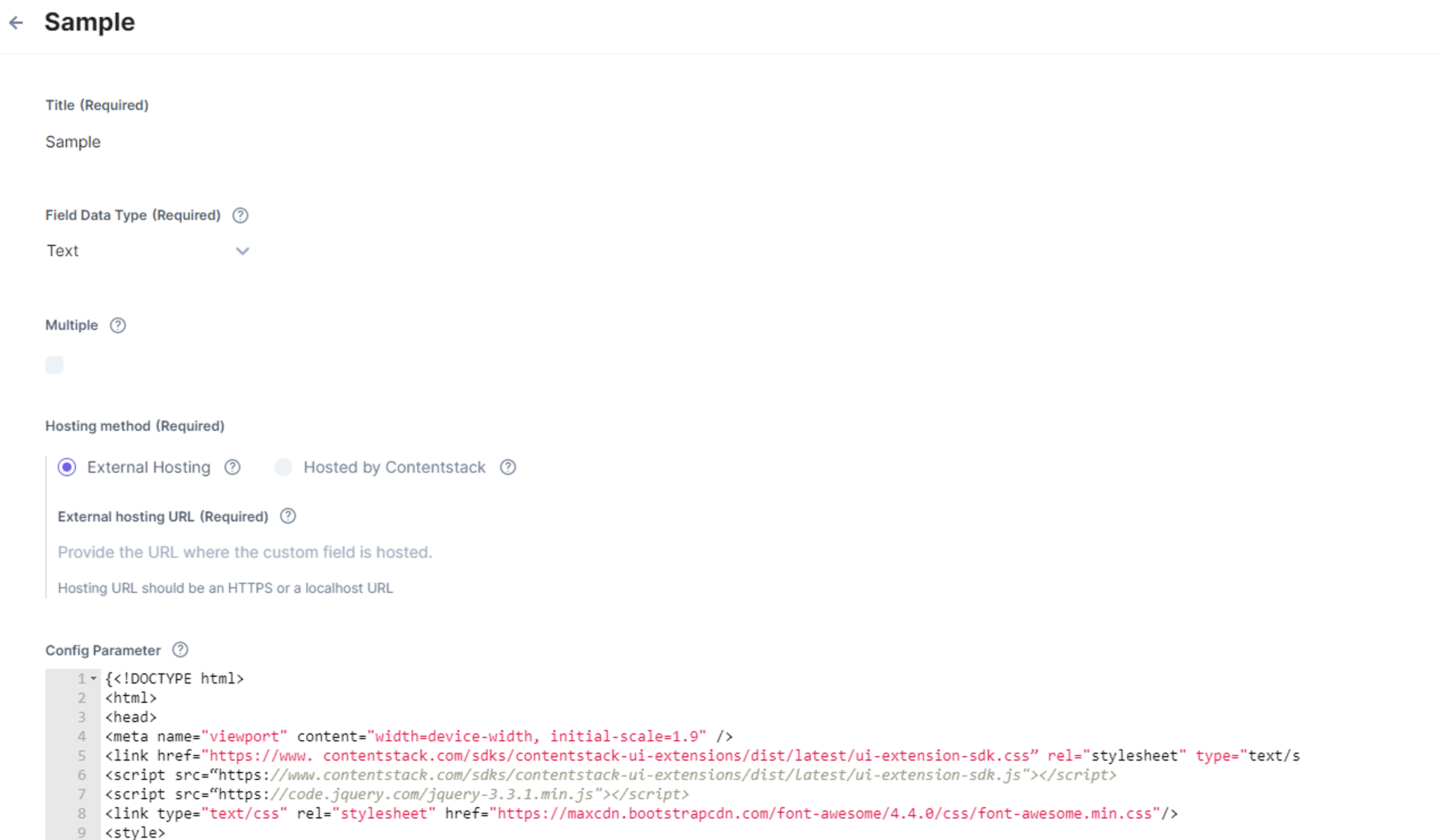
Task: Open External Hosting help icon
Action: [x=232, y=467]
